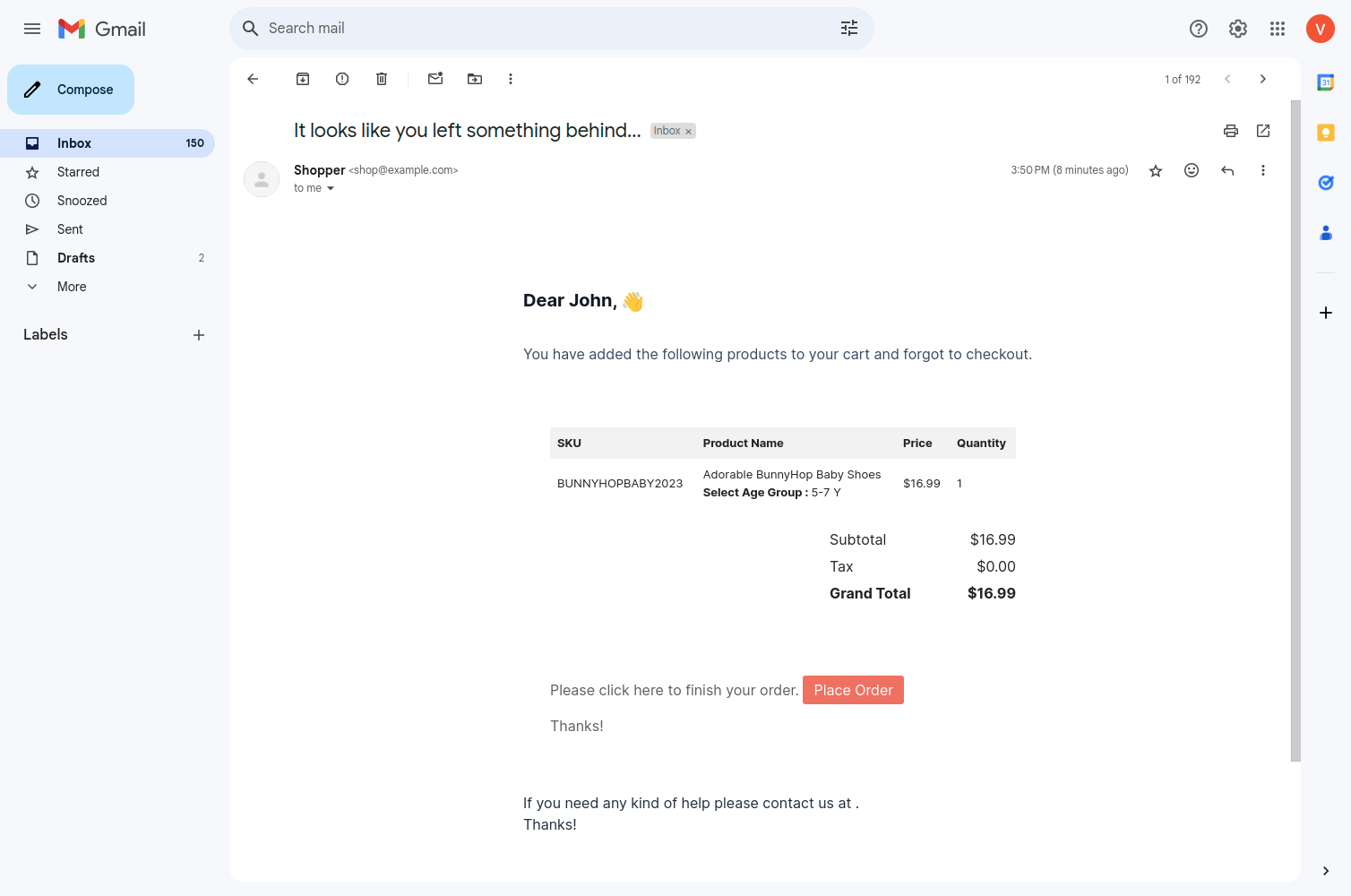Get add-ons with the plus icon
The width and height of the screenshot is (1351, 896).
coord(1326,313)
